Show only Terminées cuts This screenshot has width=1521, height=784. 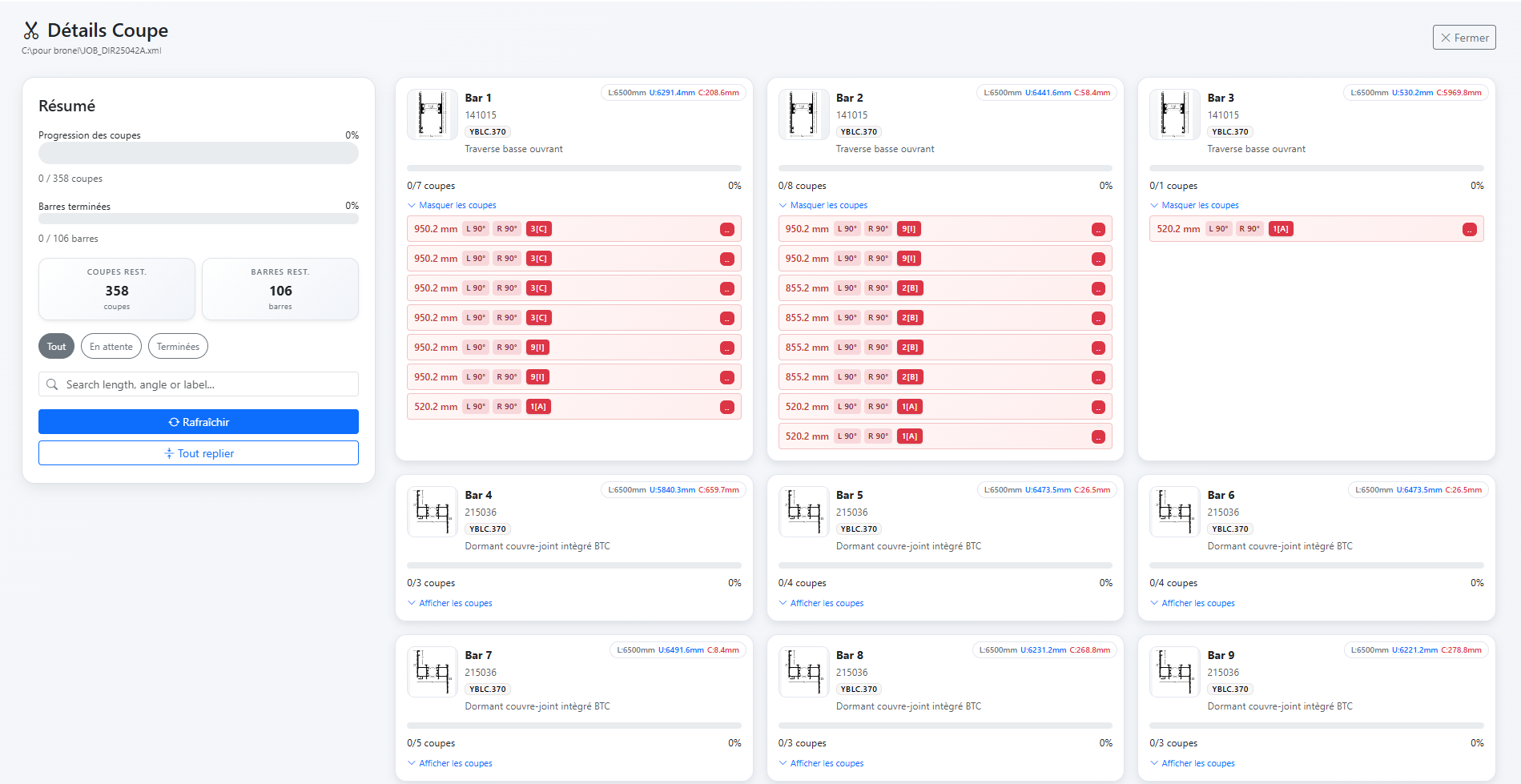[x=178, y=347]
